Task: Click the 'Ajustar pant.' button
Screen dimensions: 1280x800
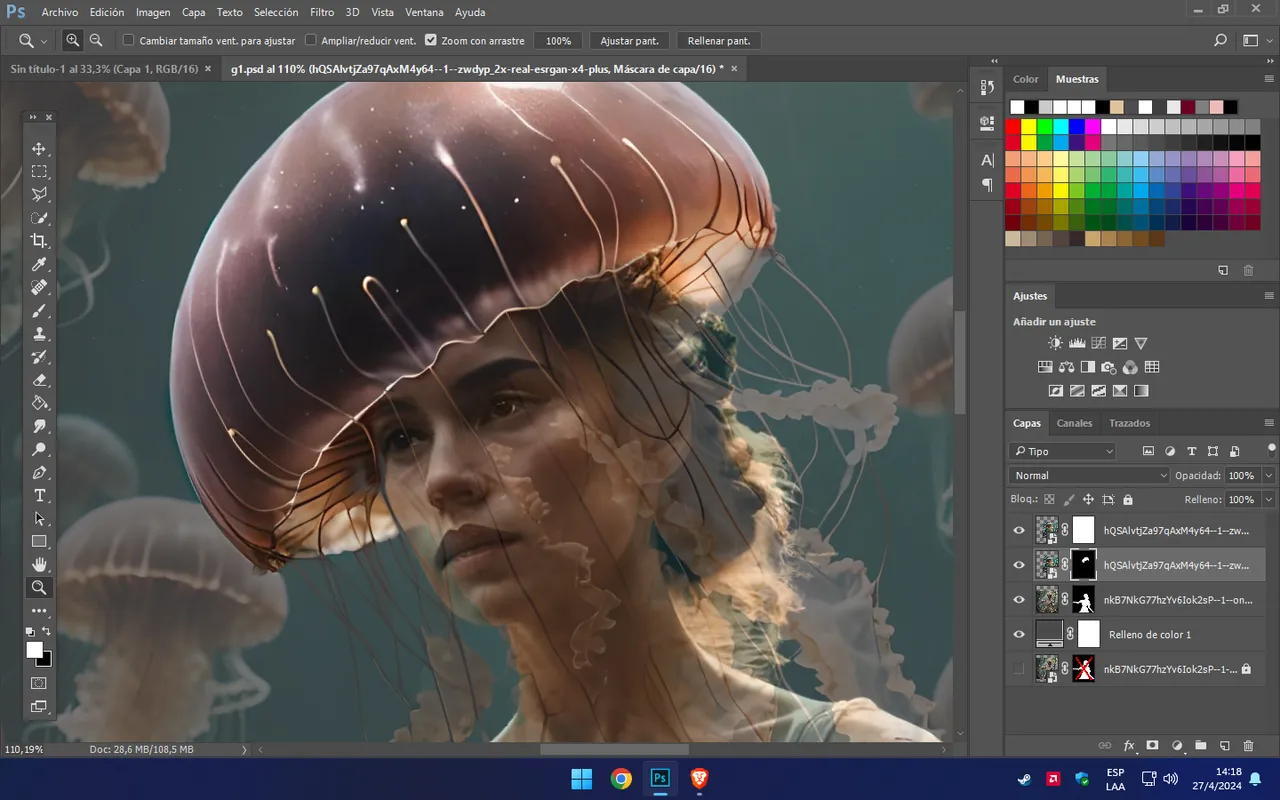Action: (630, 41)
